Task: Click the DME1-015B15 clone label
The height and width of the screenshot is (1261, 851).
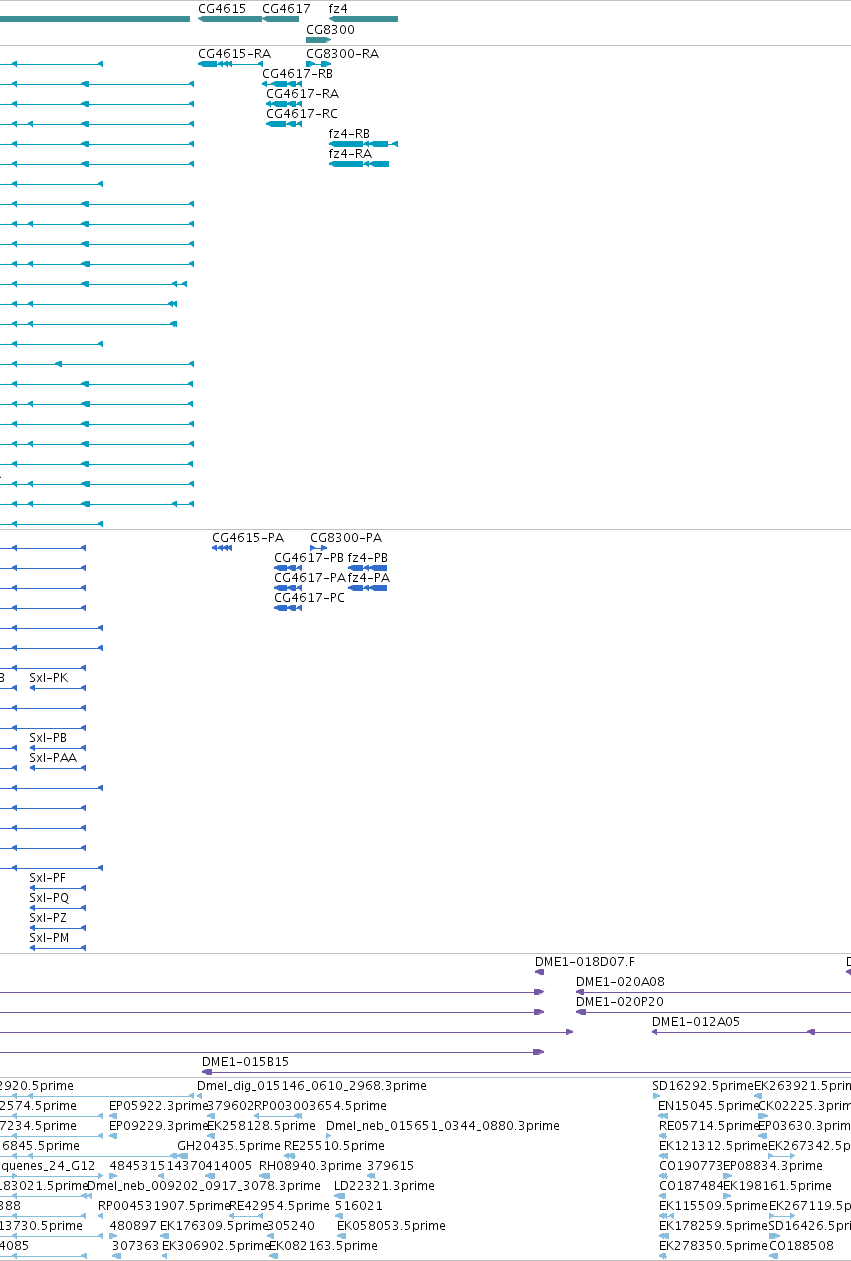Action: 245,1062
